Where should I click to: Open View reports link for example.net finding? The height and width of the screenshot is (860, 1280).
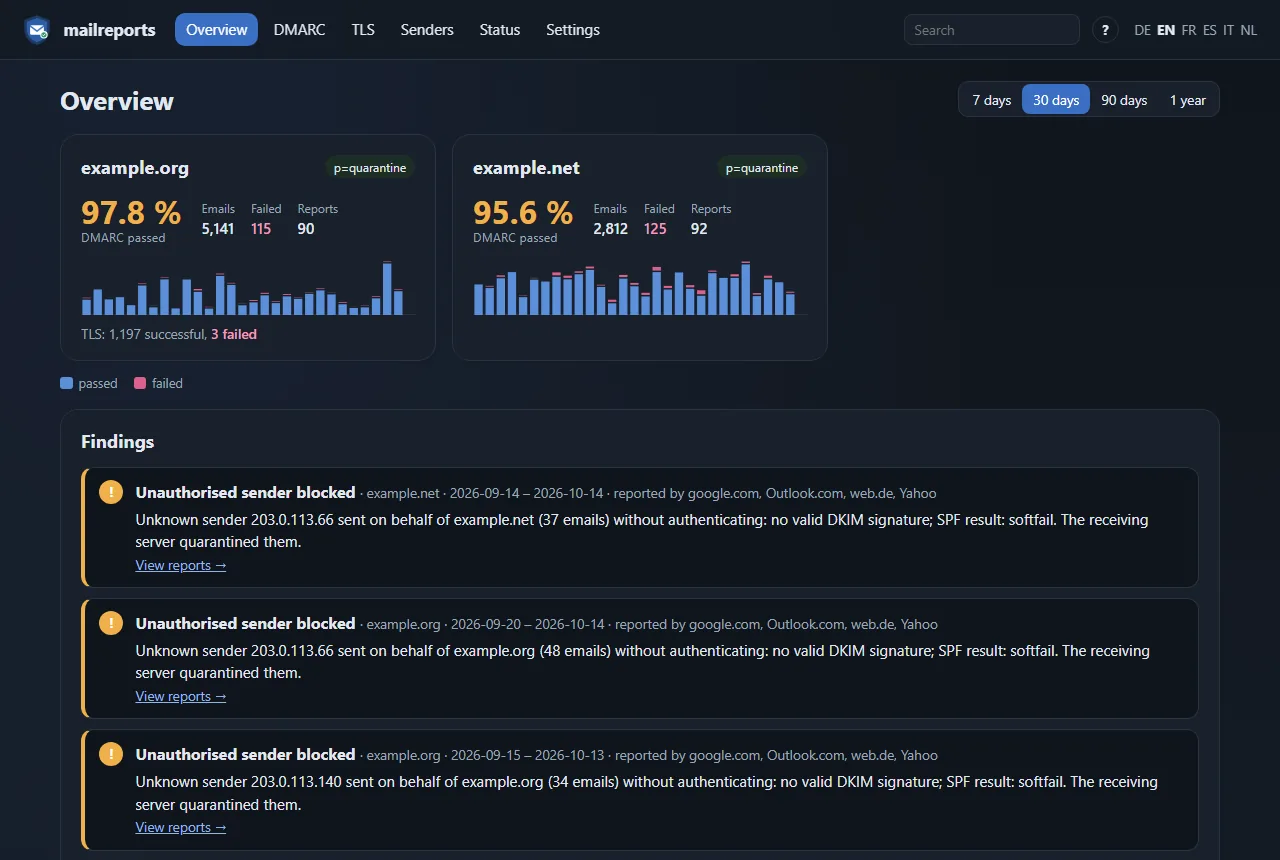pos(181,565)
